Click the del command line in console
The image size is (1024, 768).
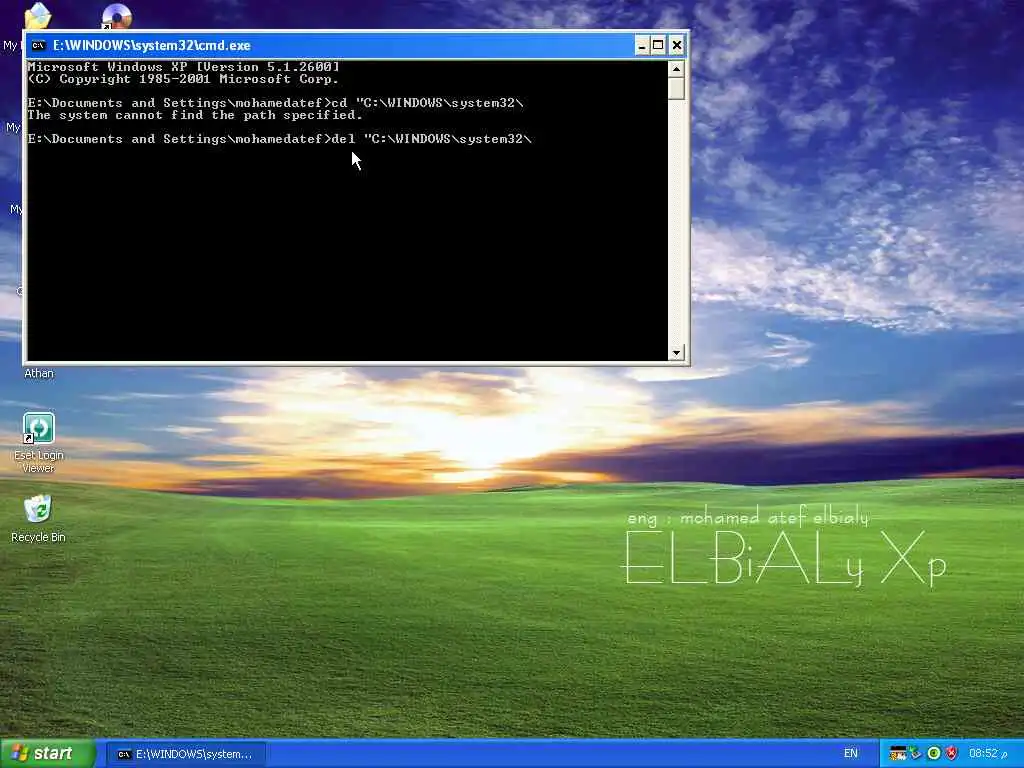tap(280, 139)
